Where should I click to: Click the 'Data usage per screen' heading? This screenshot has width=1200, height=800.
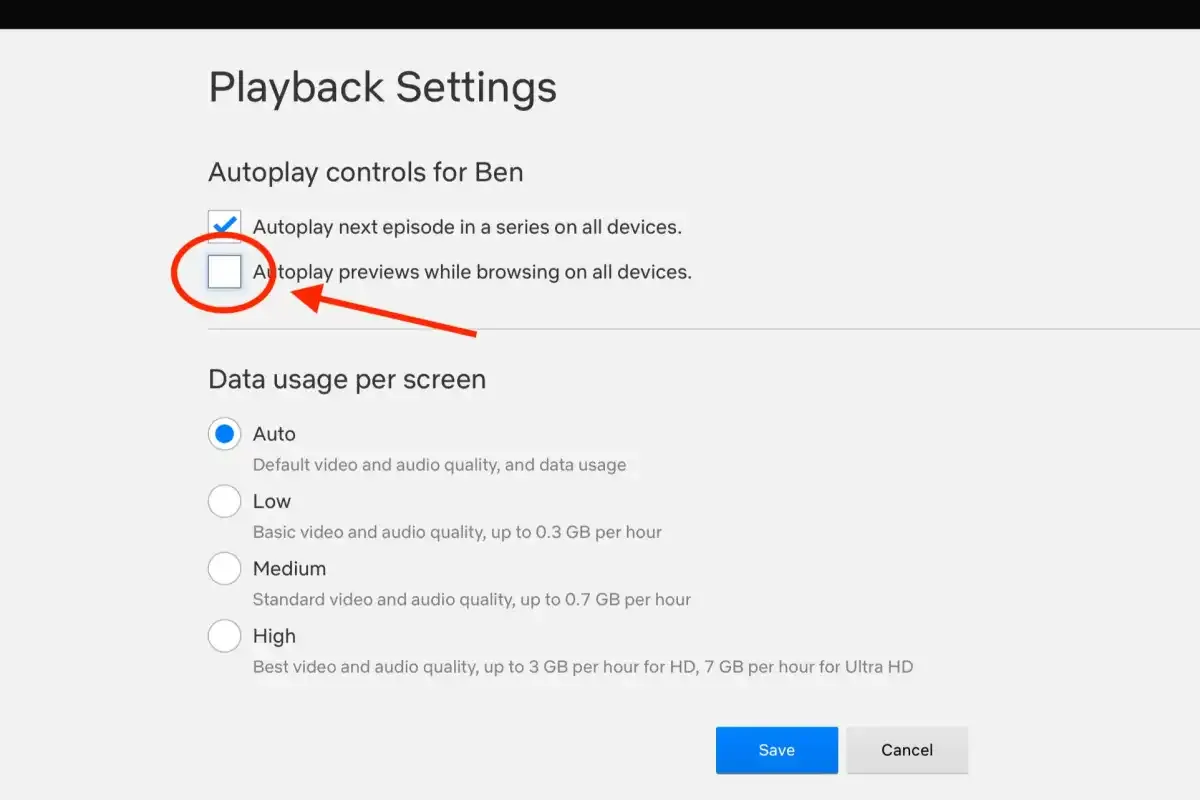347,380
